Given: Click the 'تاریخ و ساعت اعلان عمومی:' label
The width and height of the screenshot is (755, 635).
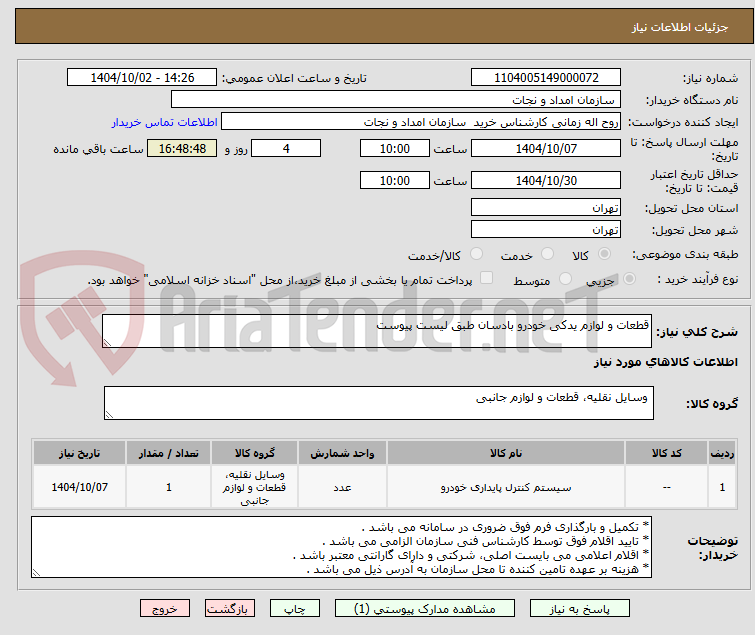Looking at the screenshot, I should tap(294, 78).
